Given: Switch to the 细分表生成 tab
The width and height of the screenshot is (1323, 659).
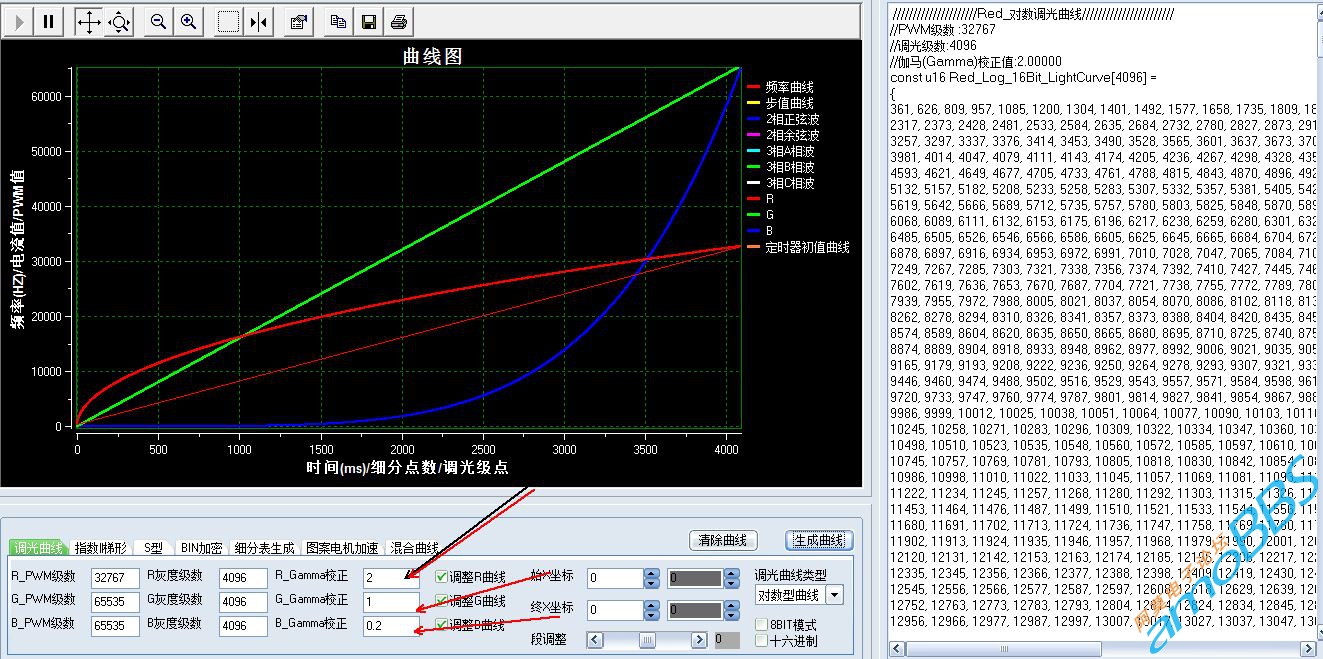Looking at the screenshot, I should (264, 548).
